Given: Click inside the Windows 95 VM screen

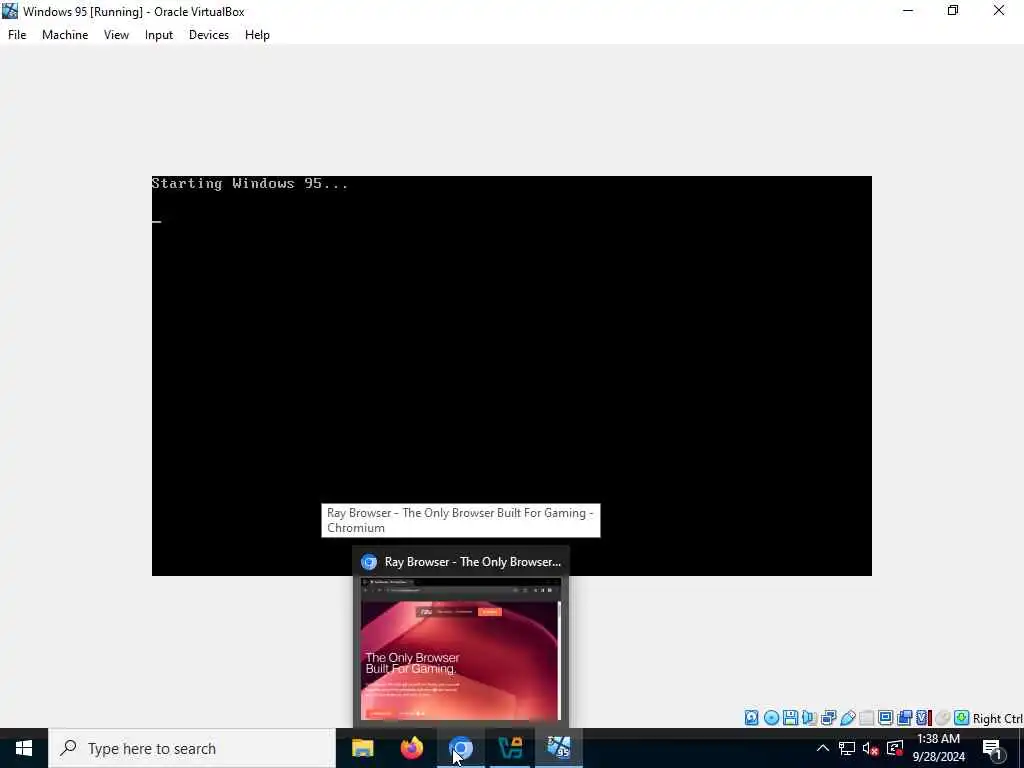Looking at the screenshot, I should pyautogui.click(x=511, y=376).
